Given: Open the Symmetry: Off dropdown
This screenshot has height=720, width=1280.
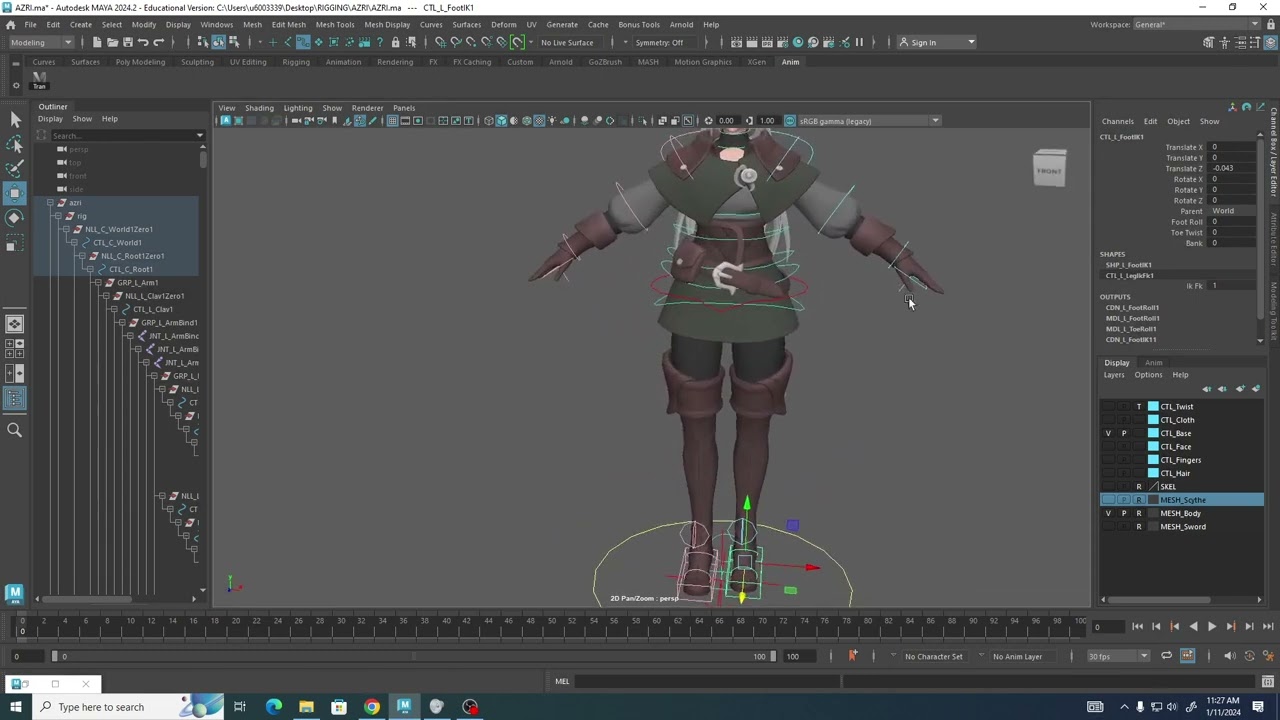Looking at the screenshot, I should tap(665, 42).
